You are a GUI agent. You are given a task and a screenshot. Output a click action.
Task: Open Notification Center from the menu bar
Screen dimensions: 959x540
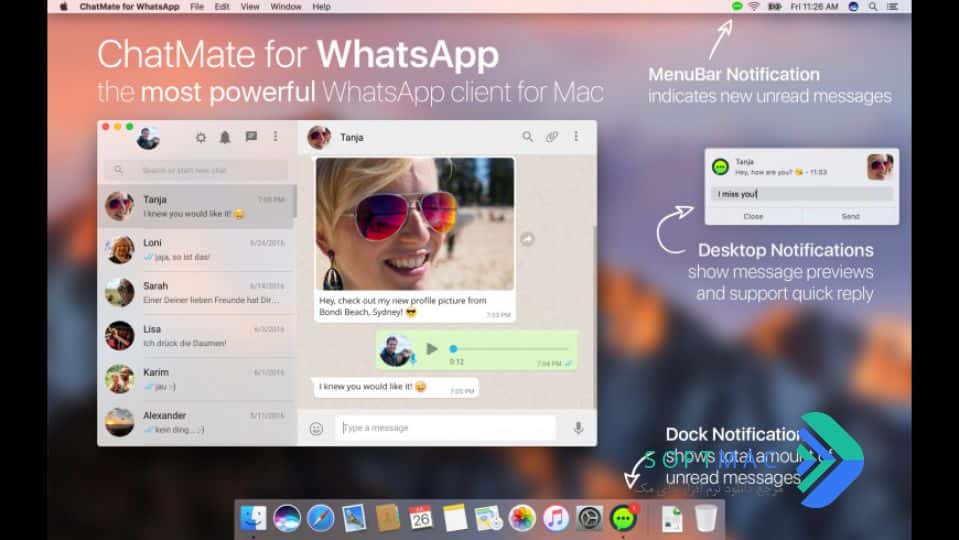coord(892,7)
